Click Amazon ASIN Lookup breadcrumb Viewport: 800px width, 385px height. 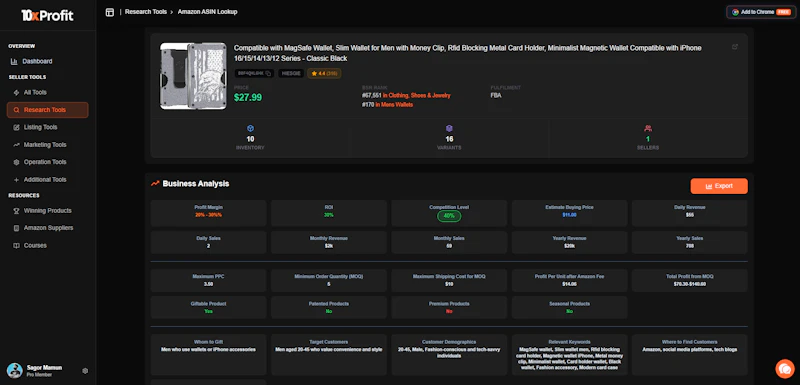207,12
